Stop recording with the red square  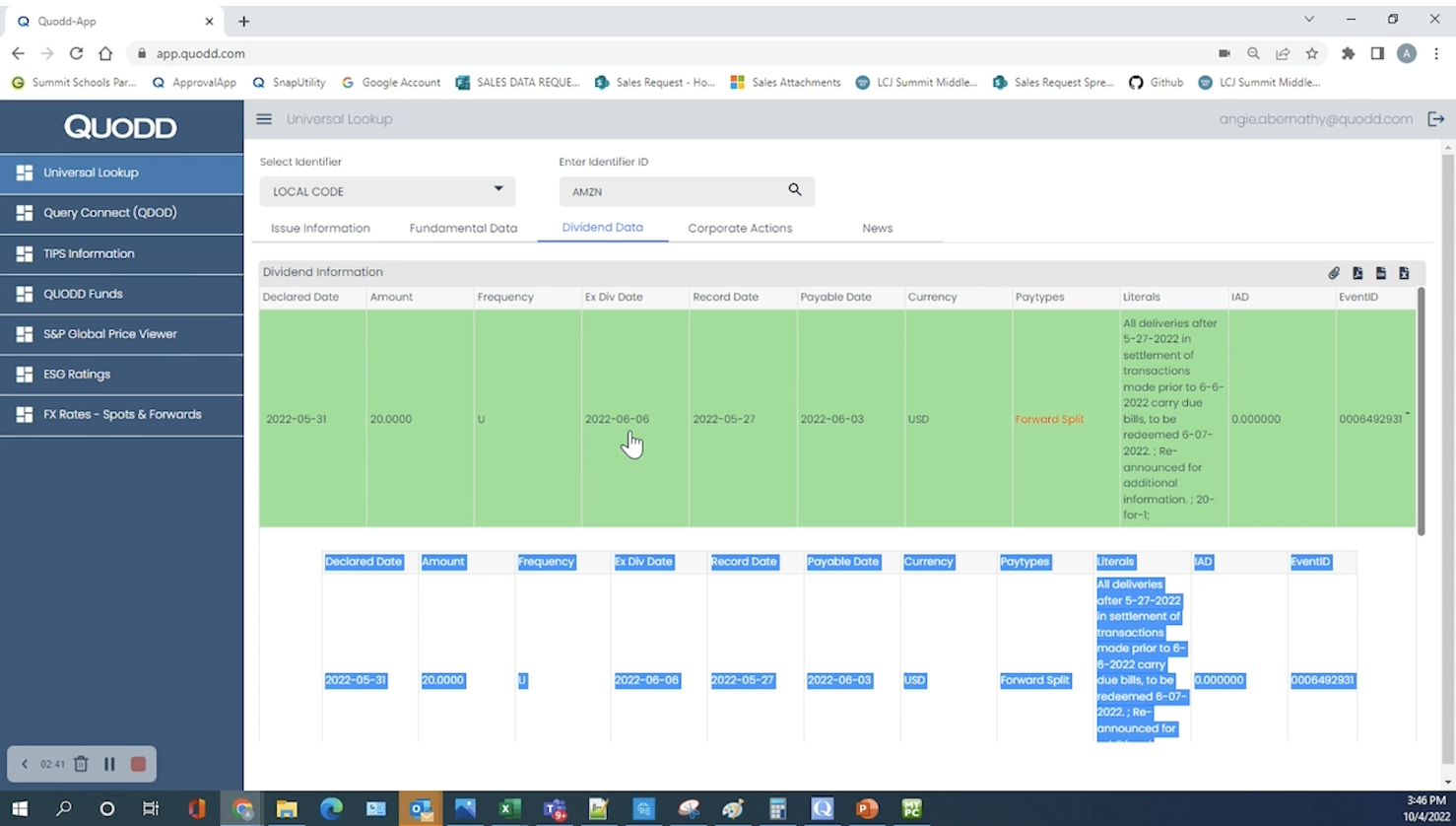point(138,764)
